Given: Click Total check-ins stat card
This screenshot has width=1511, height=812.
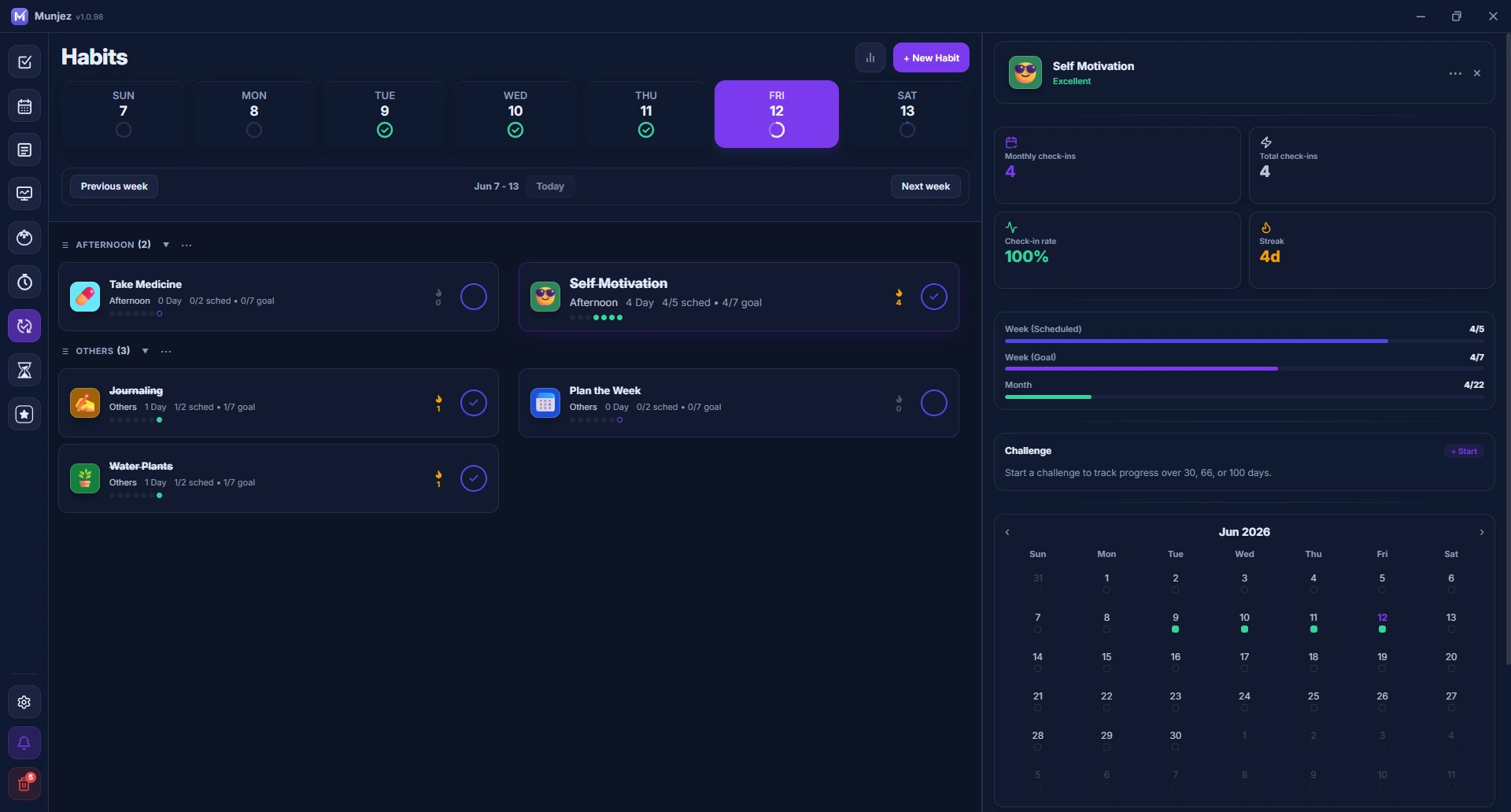Looking at the screenshot, I should pos(1372,165).
